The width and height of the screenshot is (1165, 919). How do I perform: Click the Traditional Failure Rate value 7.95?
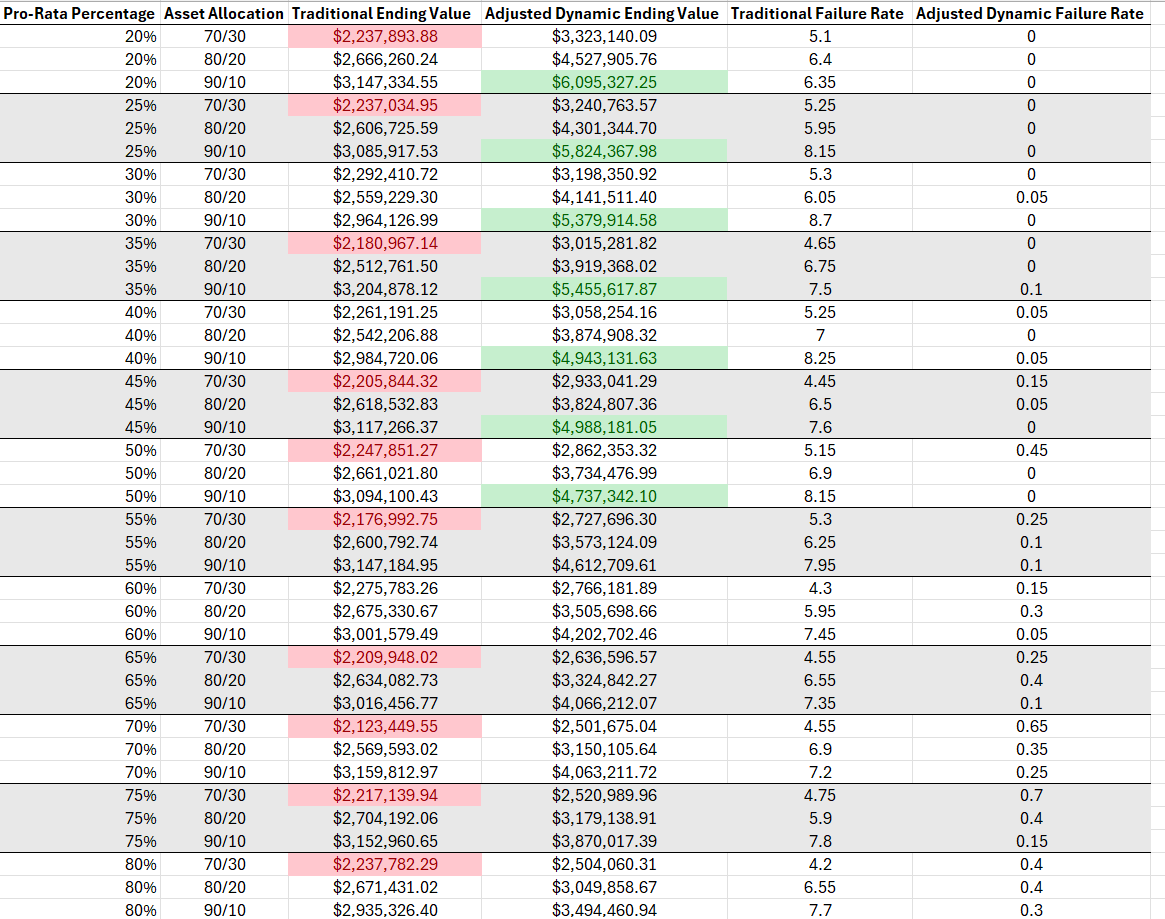click(x=820, y=565)
